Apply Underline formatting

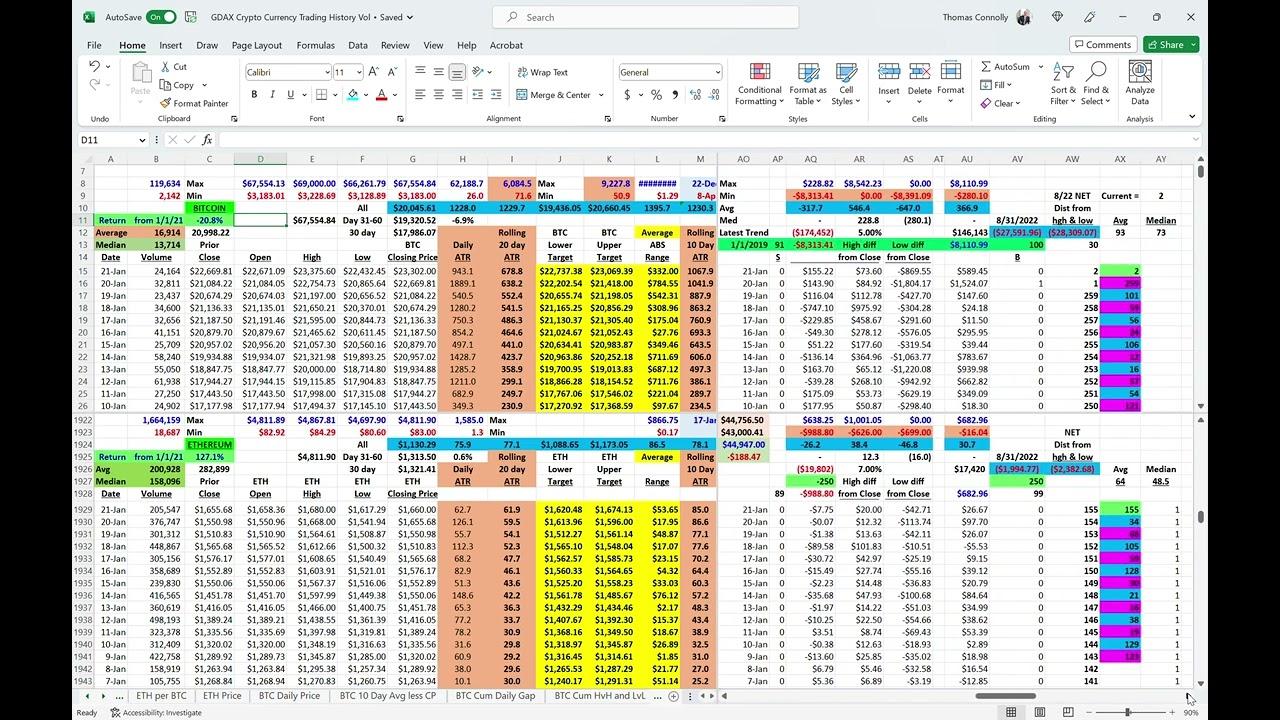(290, 95)
